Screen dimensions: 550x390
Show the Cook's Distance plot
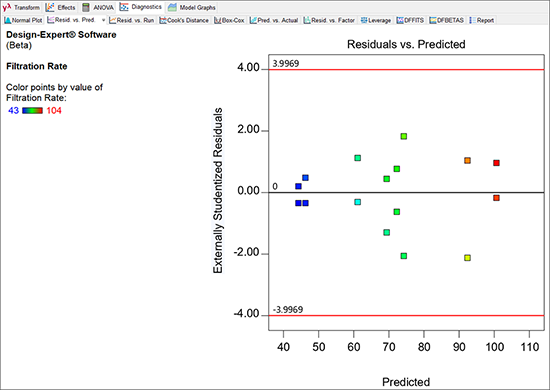(x=184, y=20)
